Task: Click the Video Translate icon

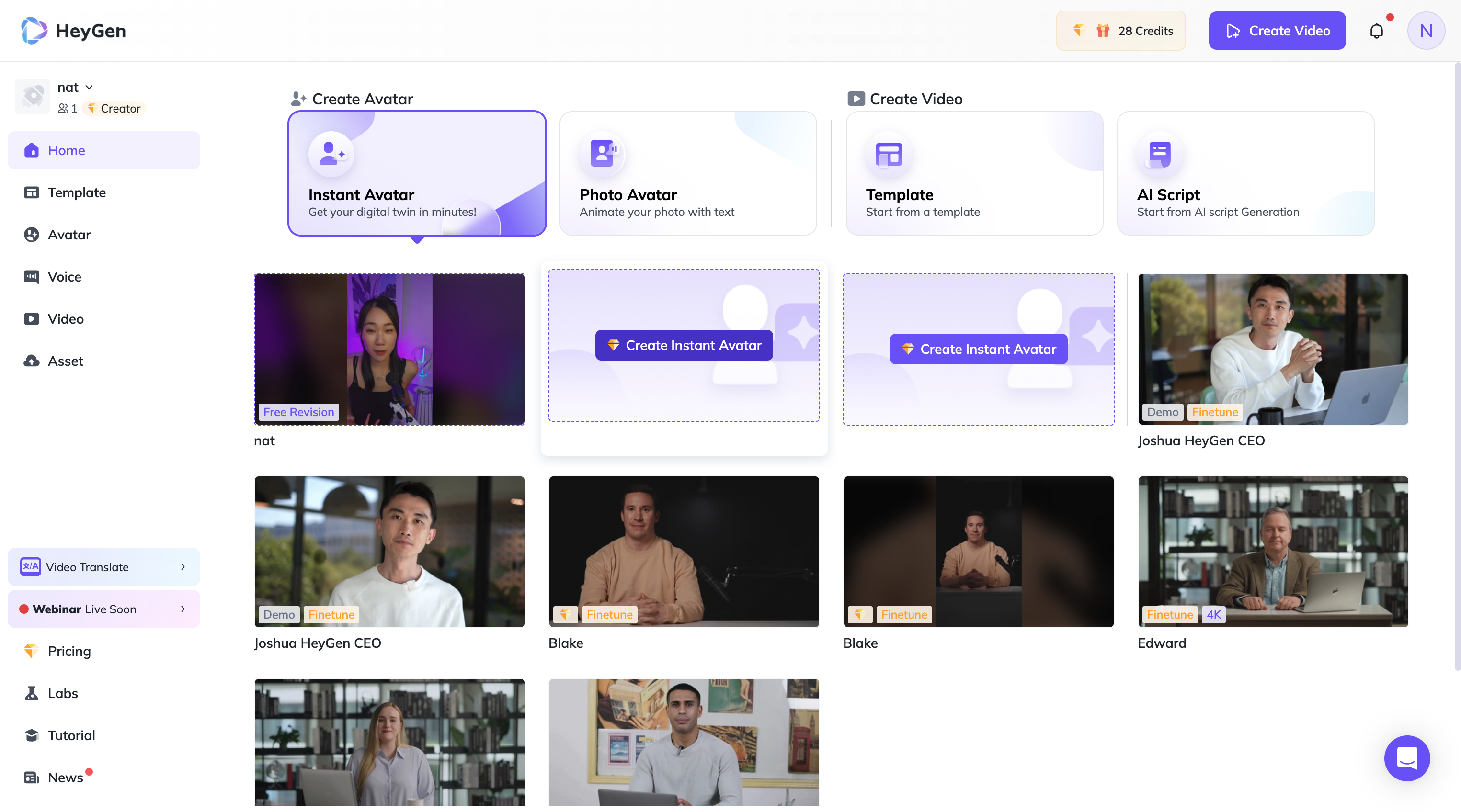Action: pos(31,566)
